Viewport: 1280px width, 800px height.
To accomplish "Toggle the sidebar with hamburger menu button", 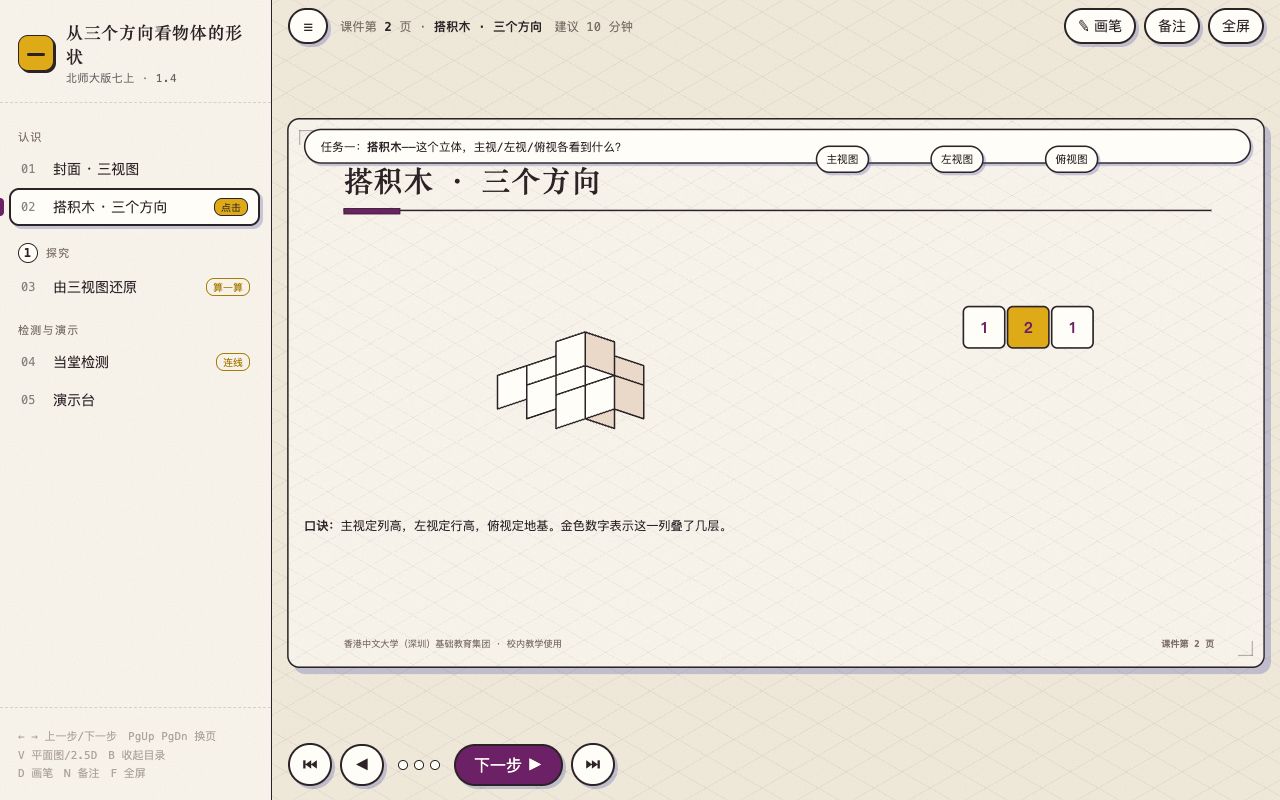I will point(308,26).
